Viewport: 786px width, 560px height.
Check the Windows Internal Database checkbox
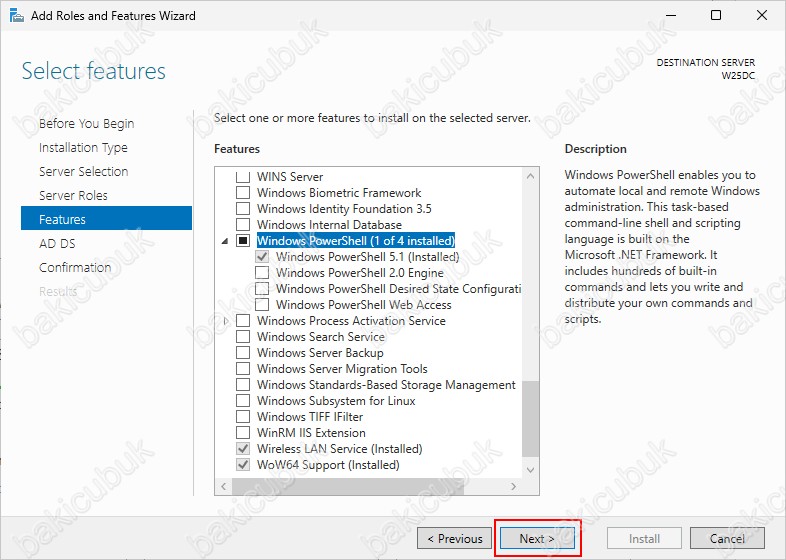coord(243,225)
